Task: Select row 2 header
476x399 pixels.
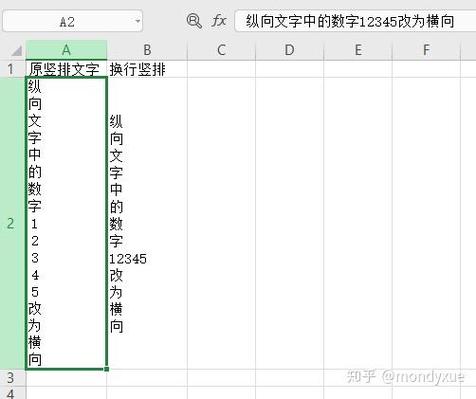Action: coord(13,223)
